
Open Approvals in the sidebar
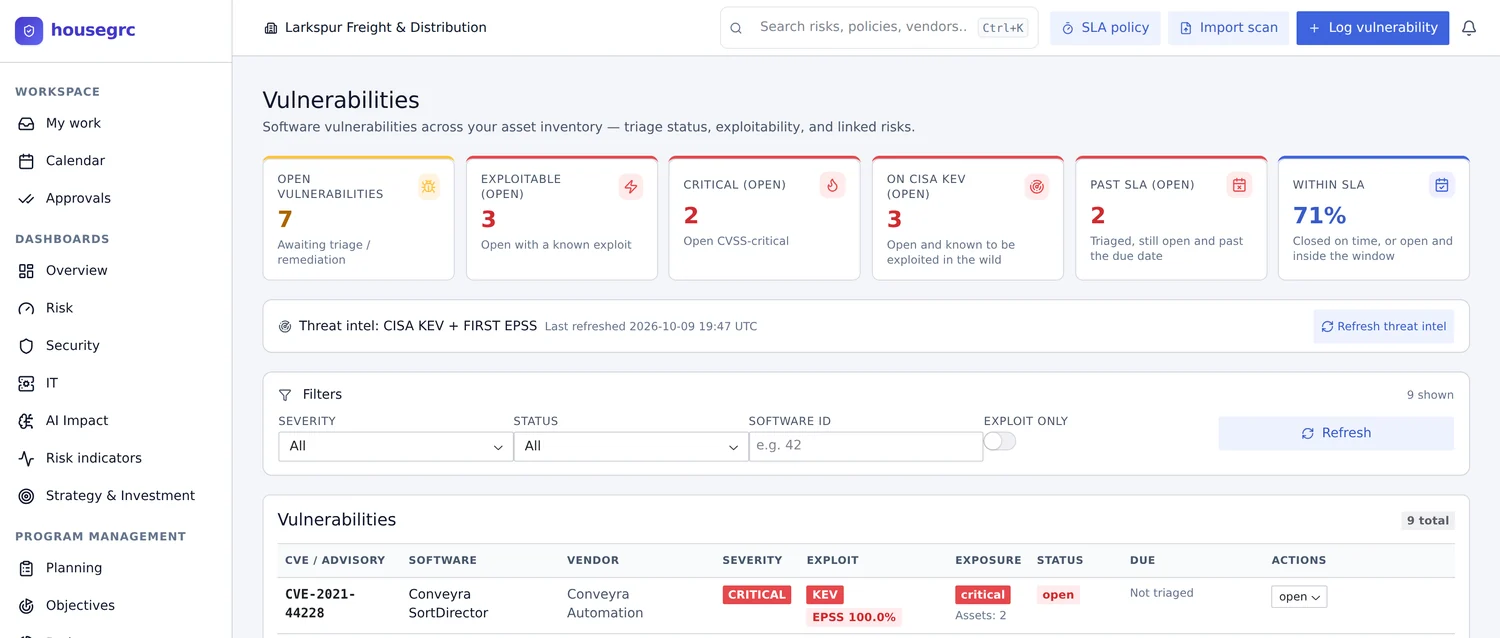[78, 198]
